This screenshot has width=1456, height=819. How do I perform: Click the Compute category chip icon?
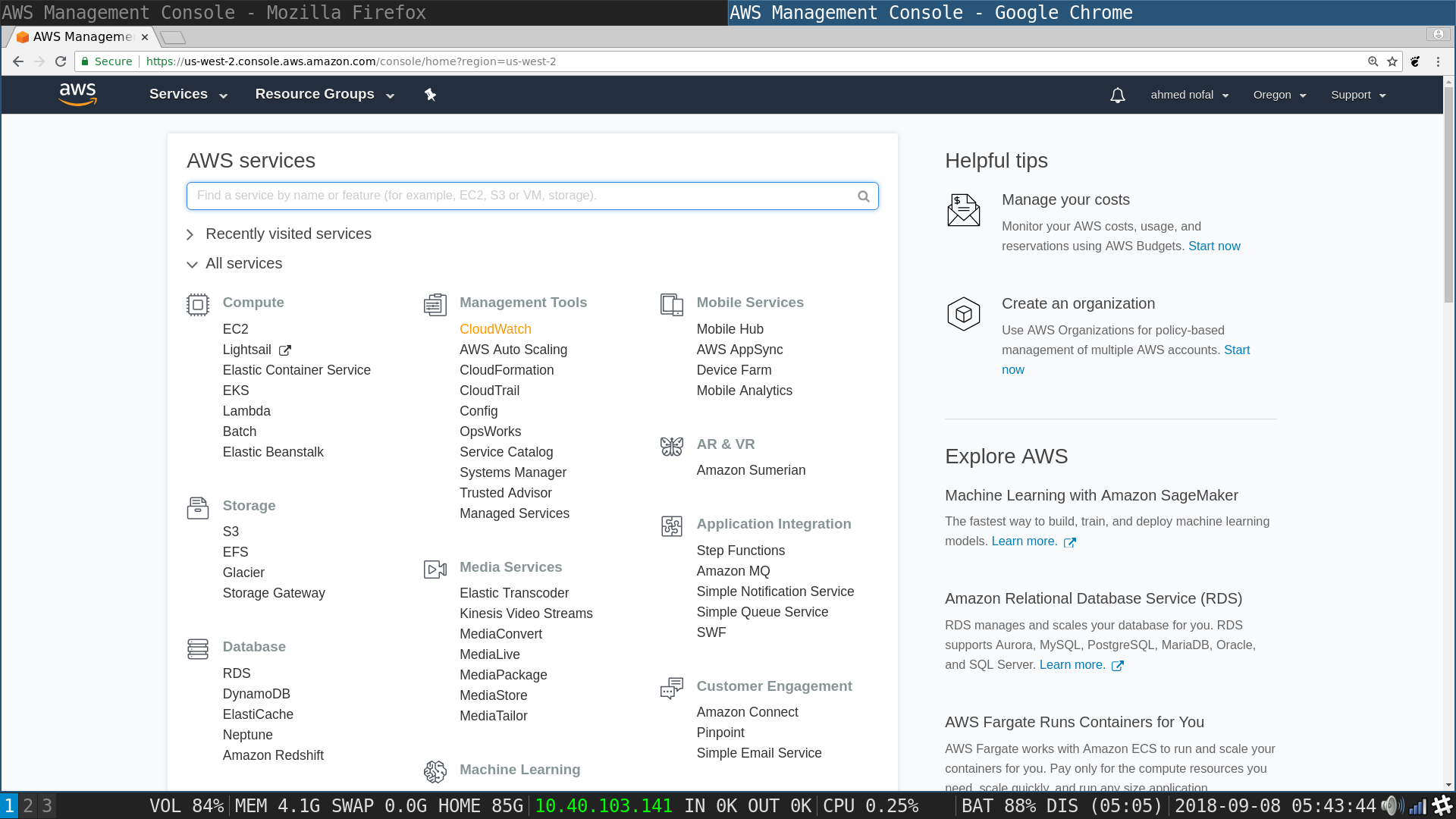coord(198,305)
